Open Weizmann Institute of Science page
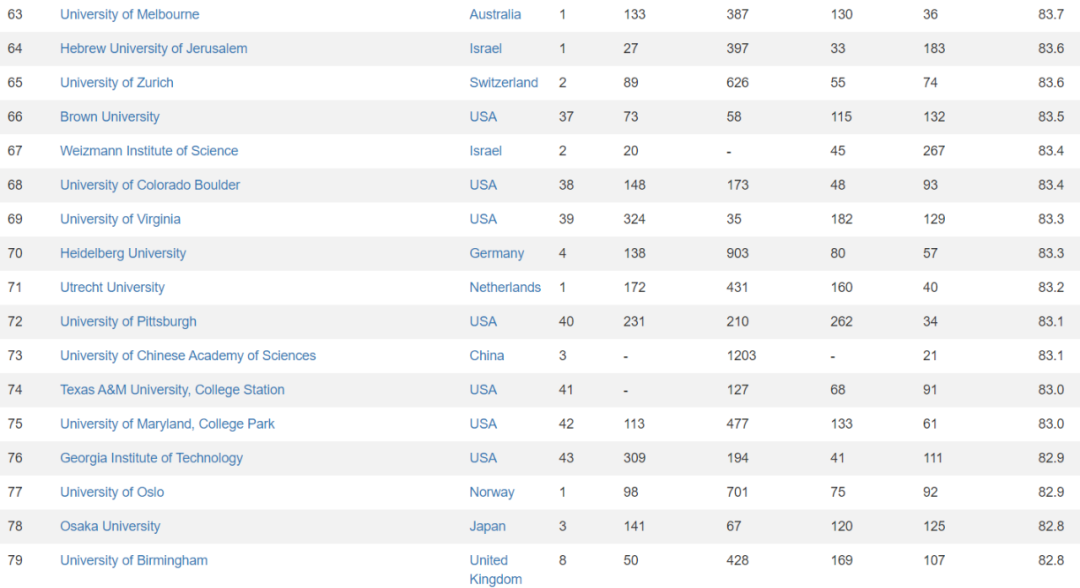 [149, 151]
